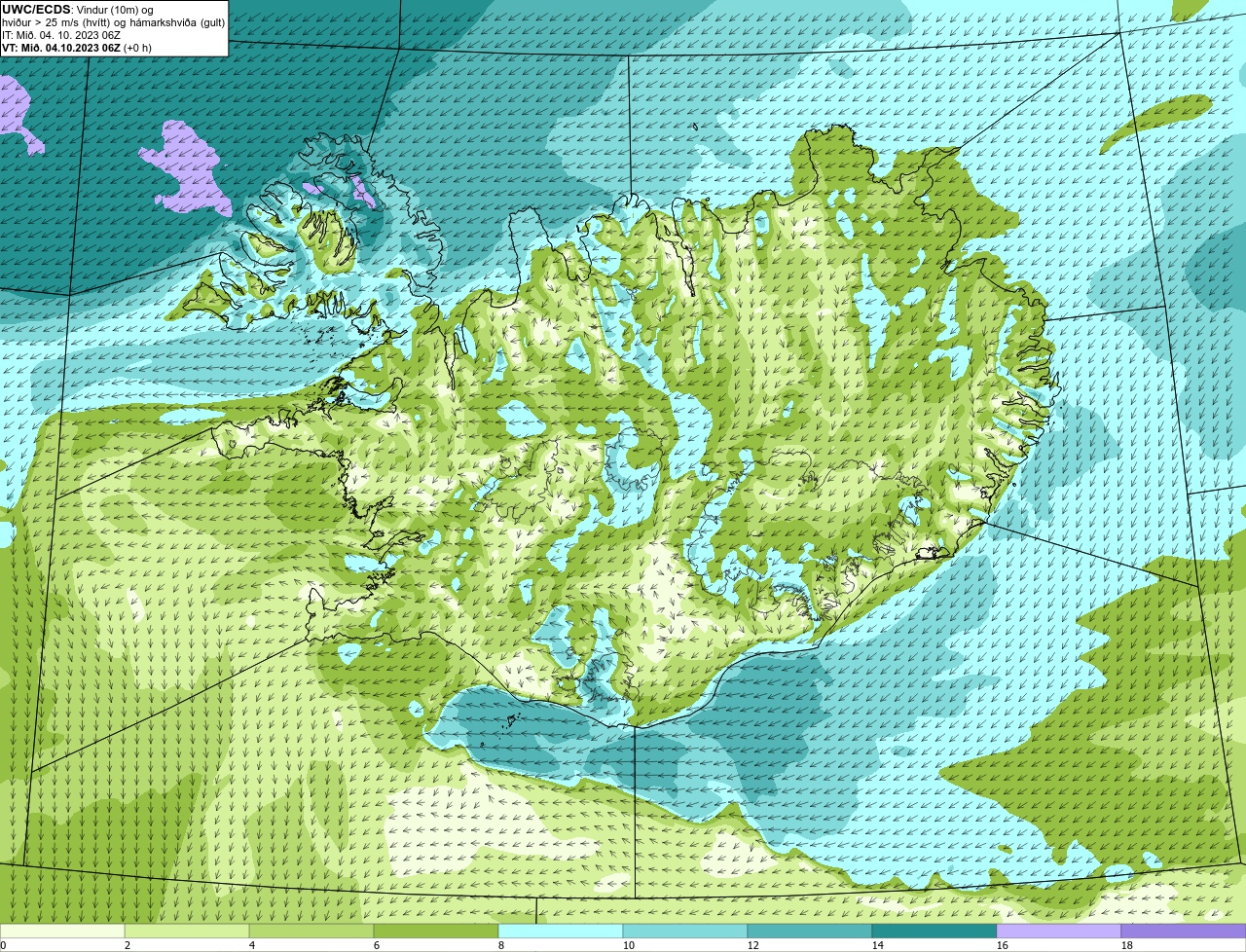Click the purple legend swatch above 18 m/s
The image size is (1246, 952).
click(1184, 931)
